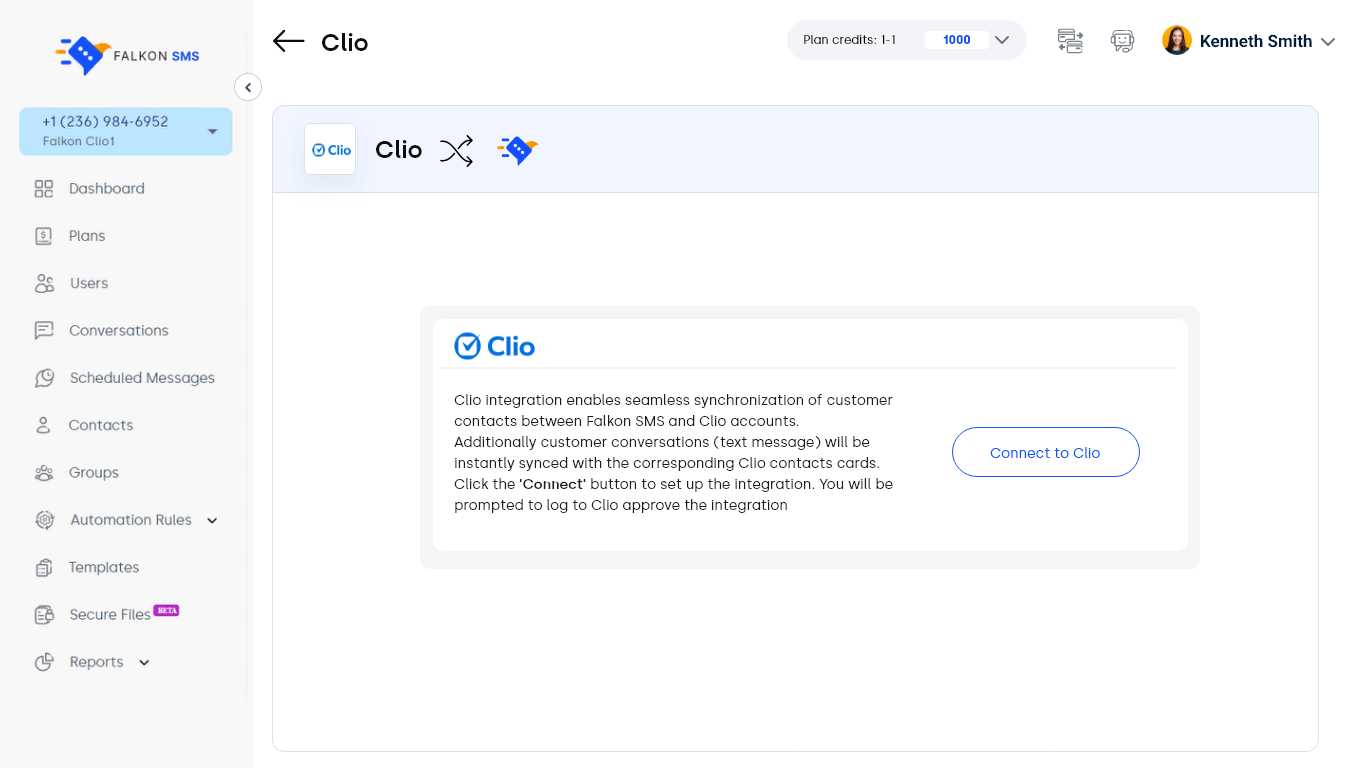The height and width of the screenshot is (768, 1366).
Task: Click the Clio page title
Action: (345, 42)
